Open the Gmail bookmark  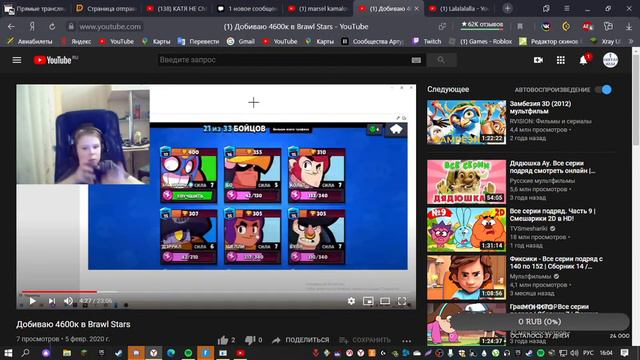click(241, 41)
